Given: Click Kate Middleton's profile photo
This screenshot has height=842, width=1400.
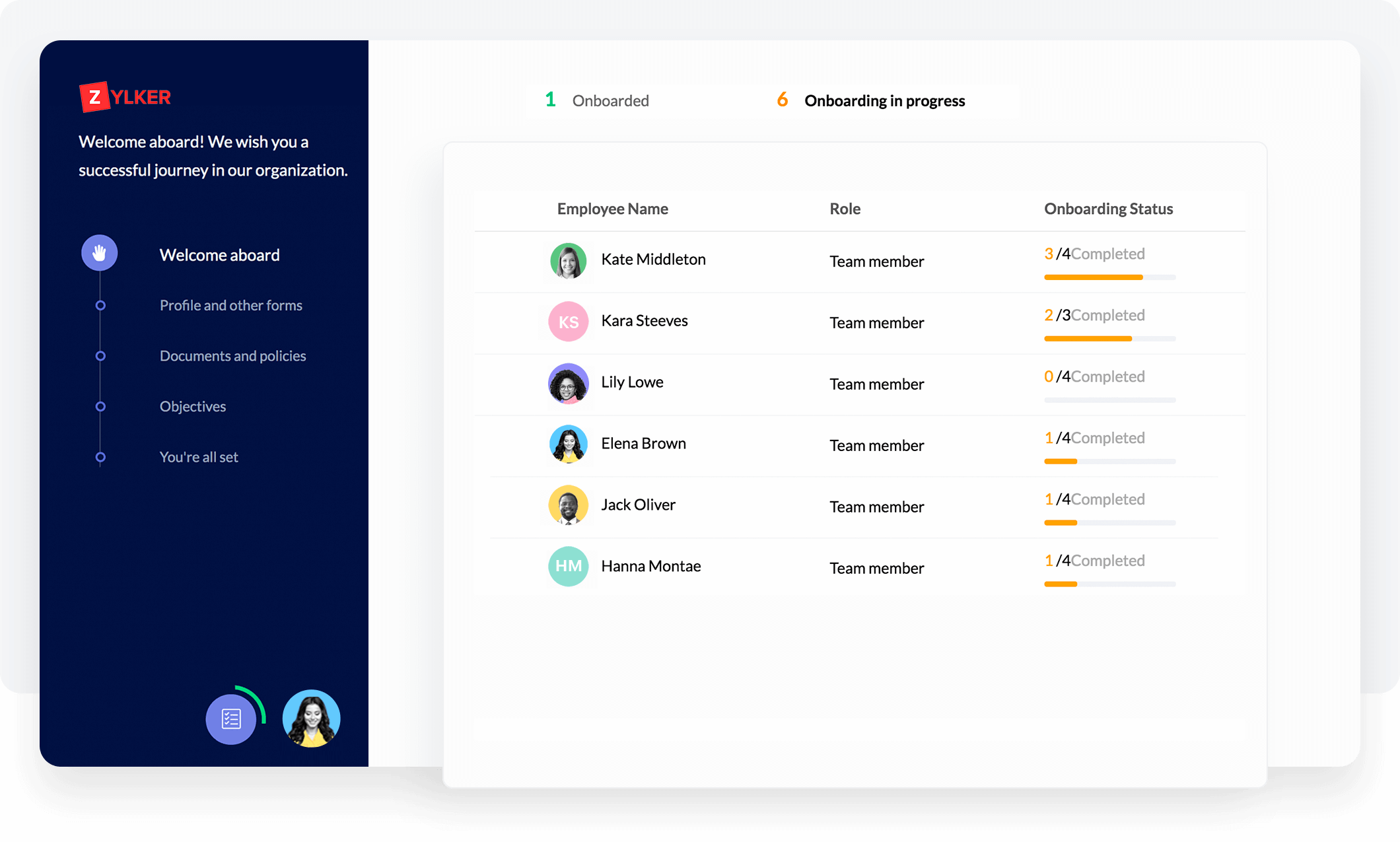Looking at the screenshot, I should point(568,260).
